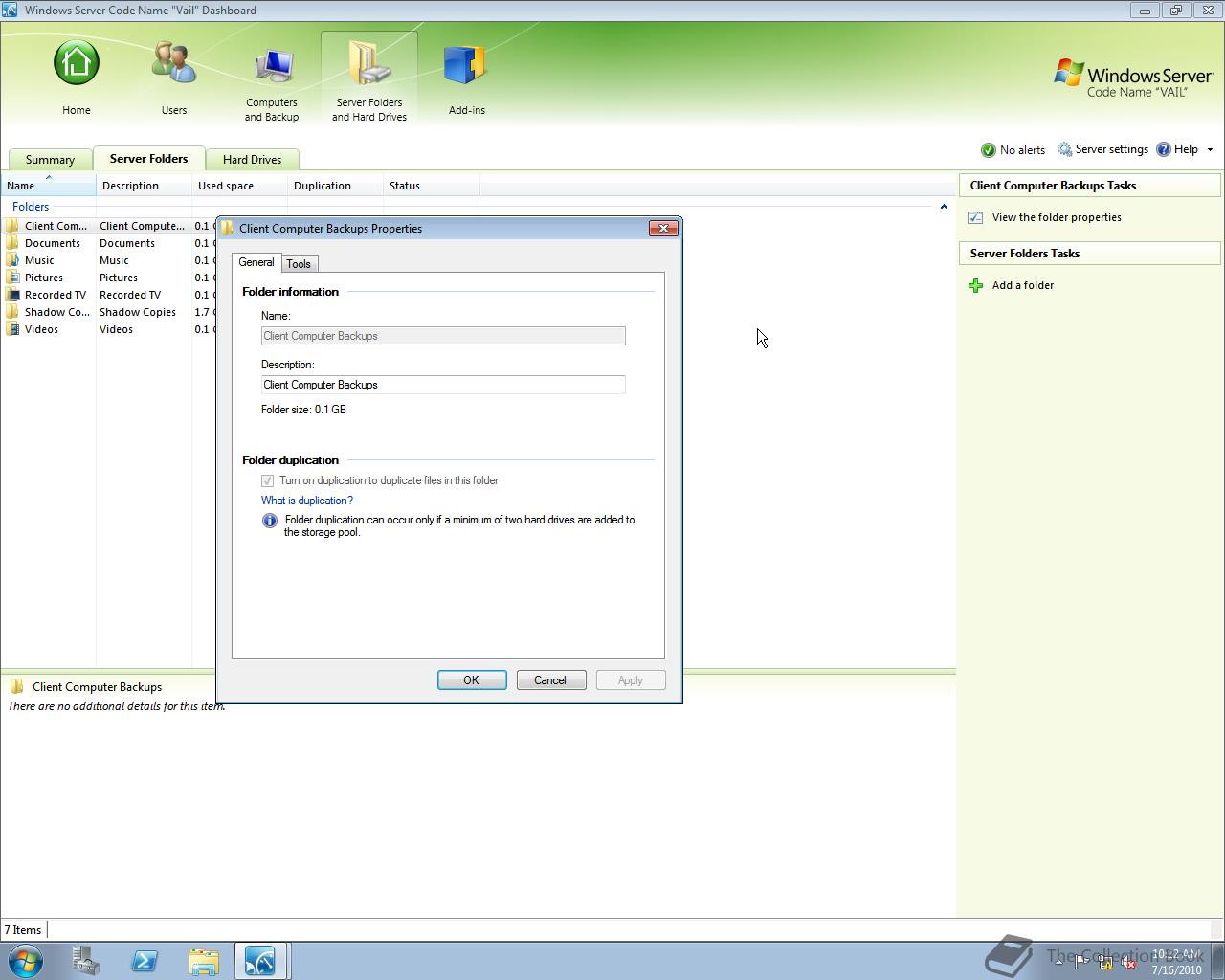
Task: Select the Recorded TV folder icon
Action: coord(12,295)
